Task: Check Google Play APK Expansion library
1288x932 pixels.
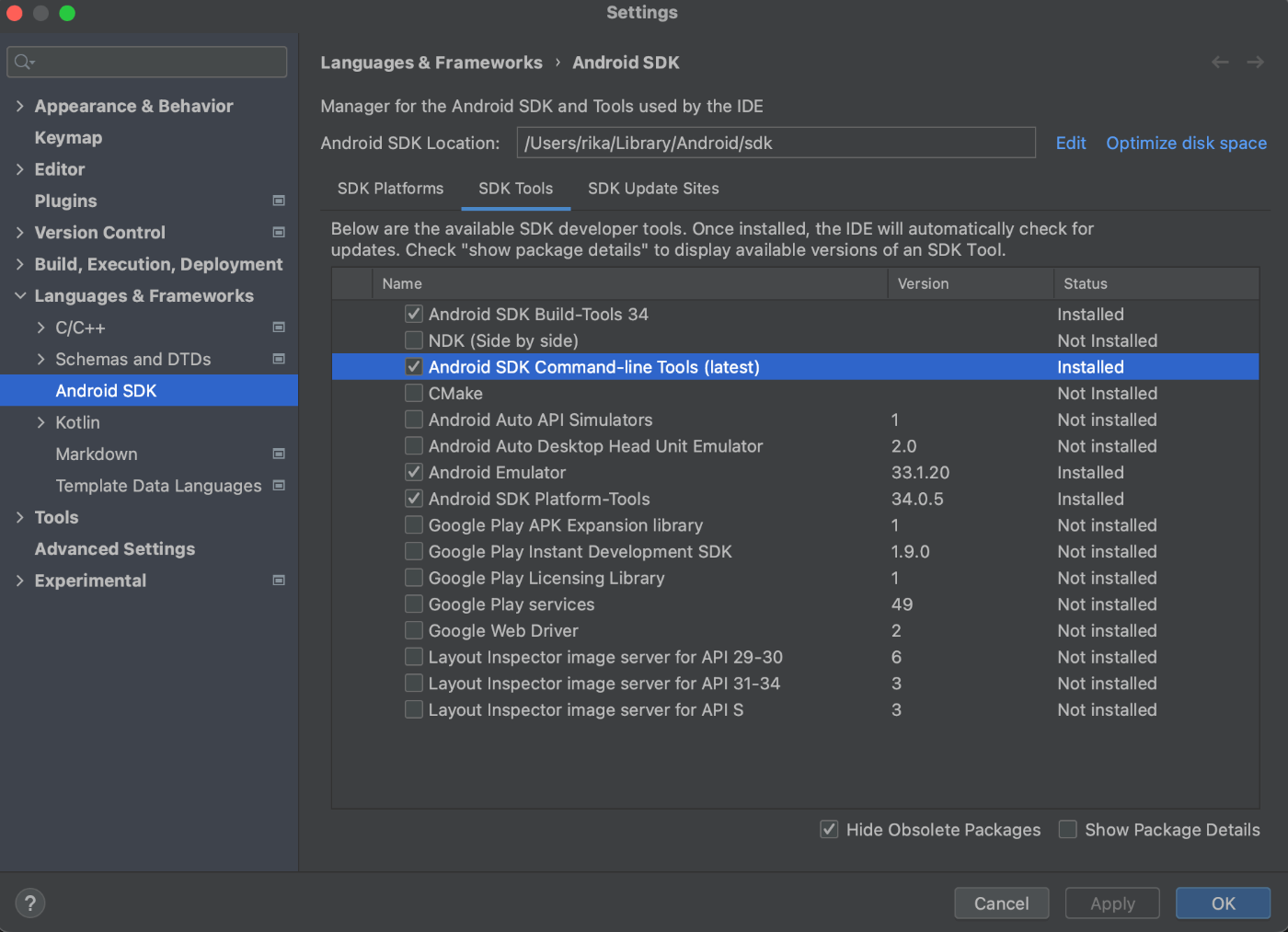Action: 414,525
